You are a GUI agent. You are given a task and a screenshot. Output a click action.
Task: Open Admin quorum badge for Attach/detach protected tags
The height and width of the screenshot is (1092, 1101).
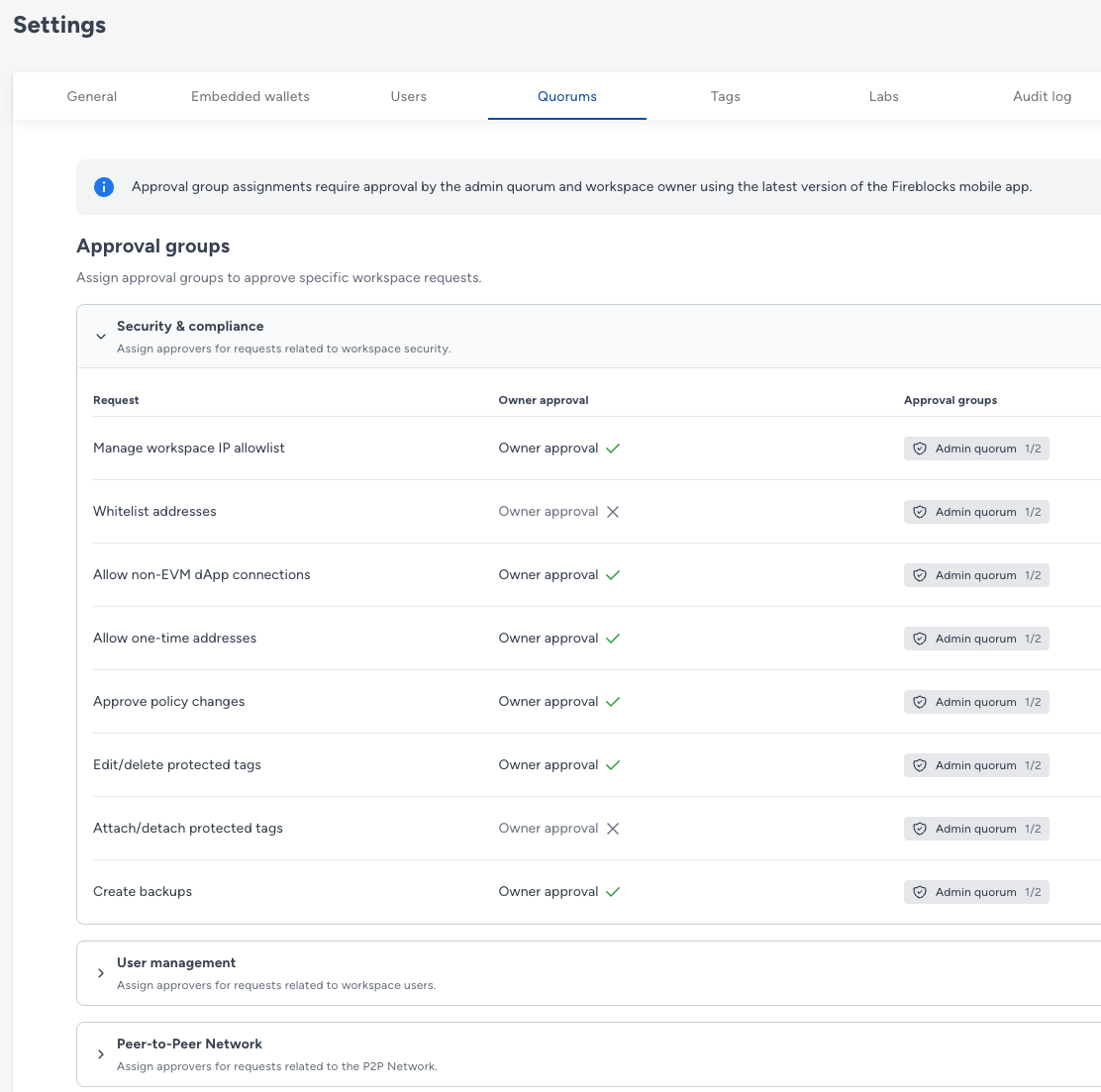(976, 829)
